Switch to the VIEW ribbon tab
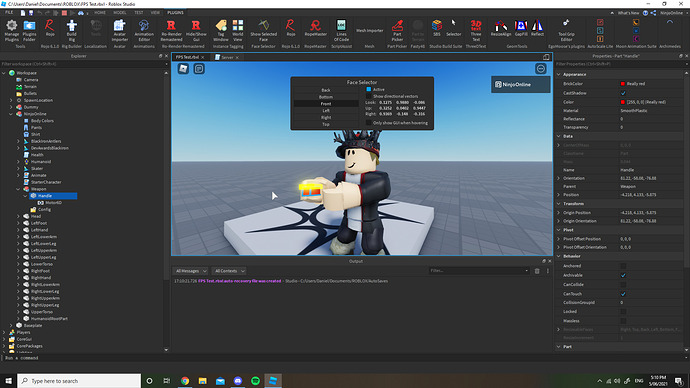 155,13
